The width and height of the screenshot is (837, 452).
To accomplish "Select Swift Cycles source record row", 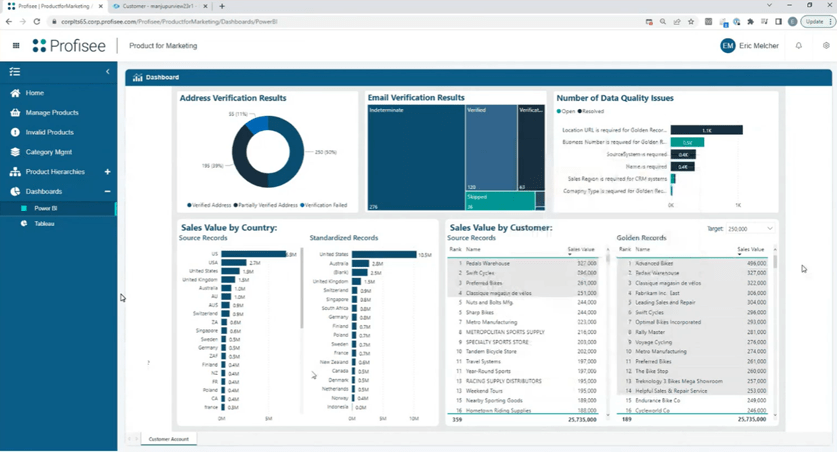I will coord(523,273).
